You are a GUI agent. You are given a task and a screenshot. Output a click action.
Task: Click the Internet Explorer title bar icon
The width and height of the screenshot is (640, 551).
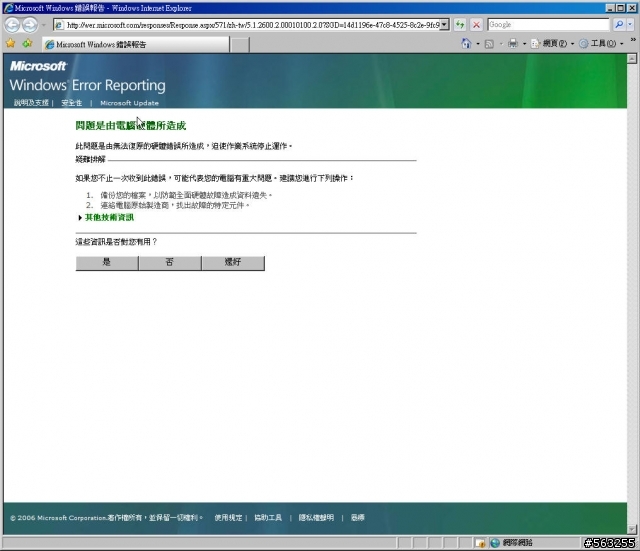click(8, 8)
